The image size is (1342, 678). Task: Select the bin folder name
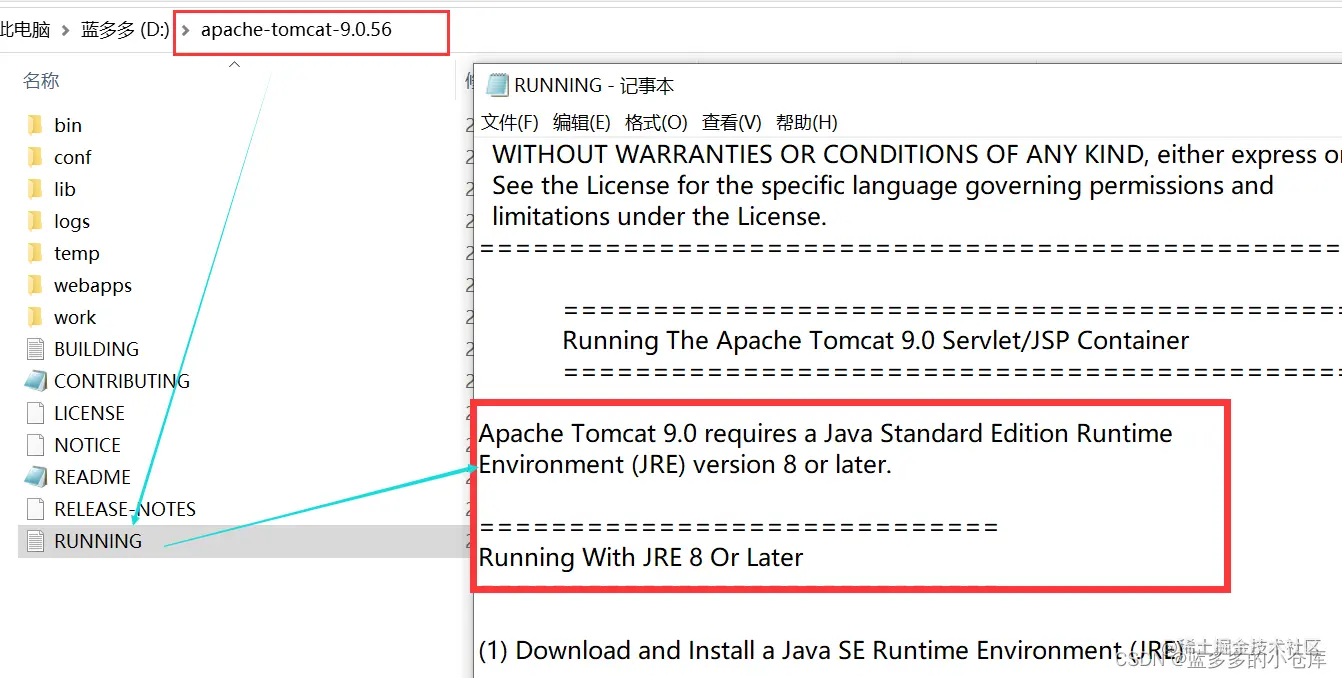(68, 125)
